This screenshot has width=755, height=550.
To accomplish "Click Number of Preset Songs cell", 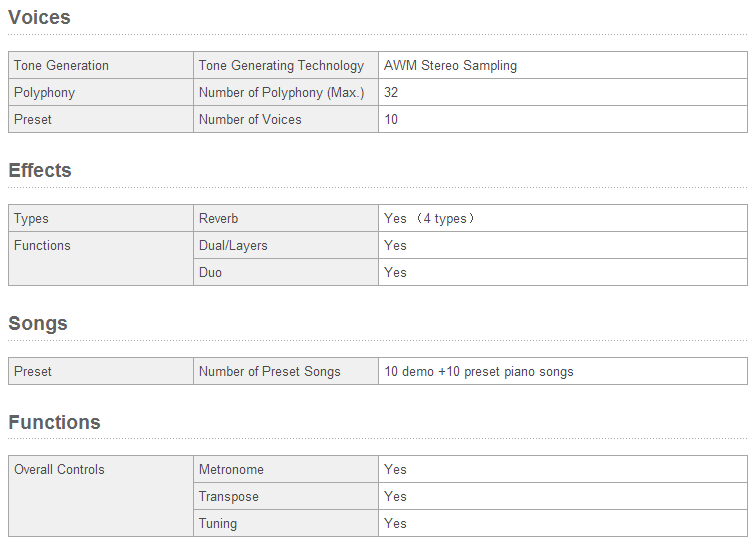I will (x=269, y=372).
